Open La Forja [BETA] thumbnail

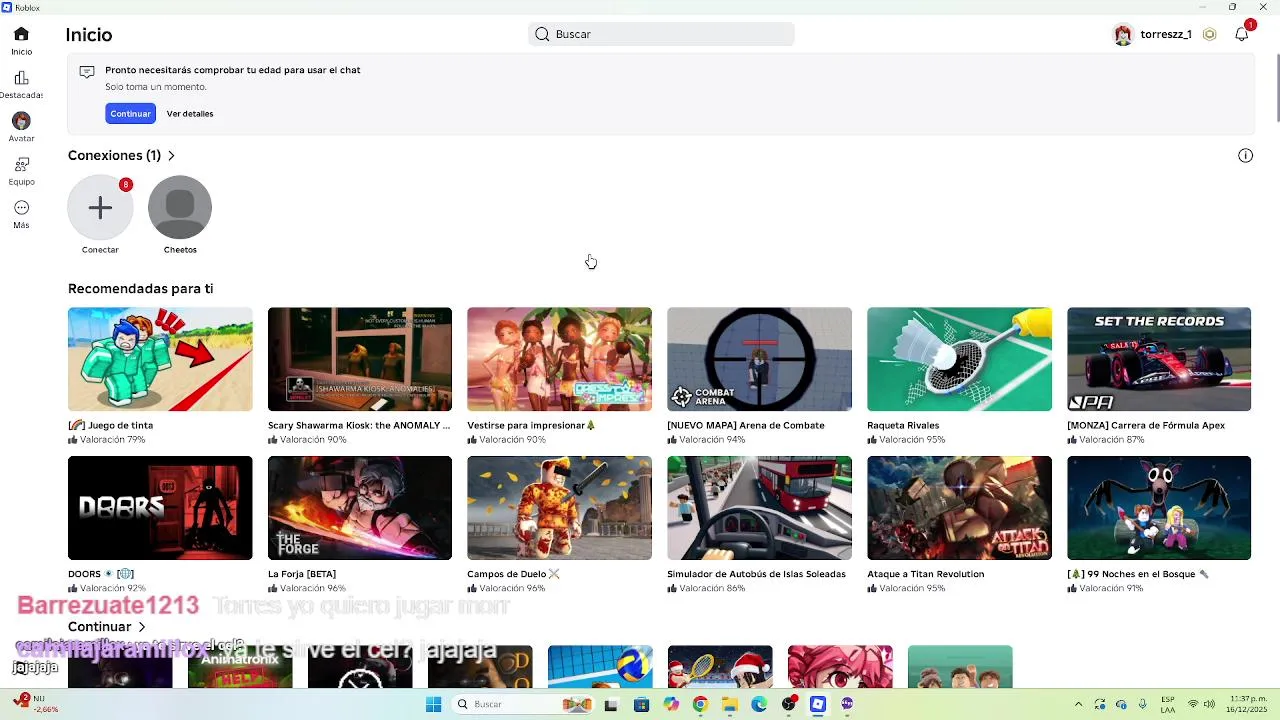coord(360,508)
